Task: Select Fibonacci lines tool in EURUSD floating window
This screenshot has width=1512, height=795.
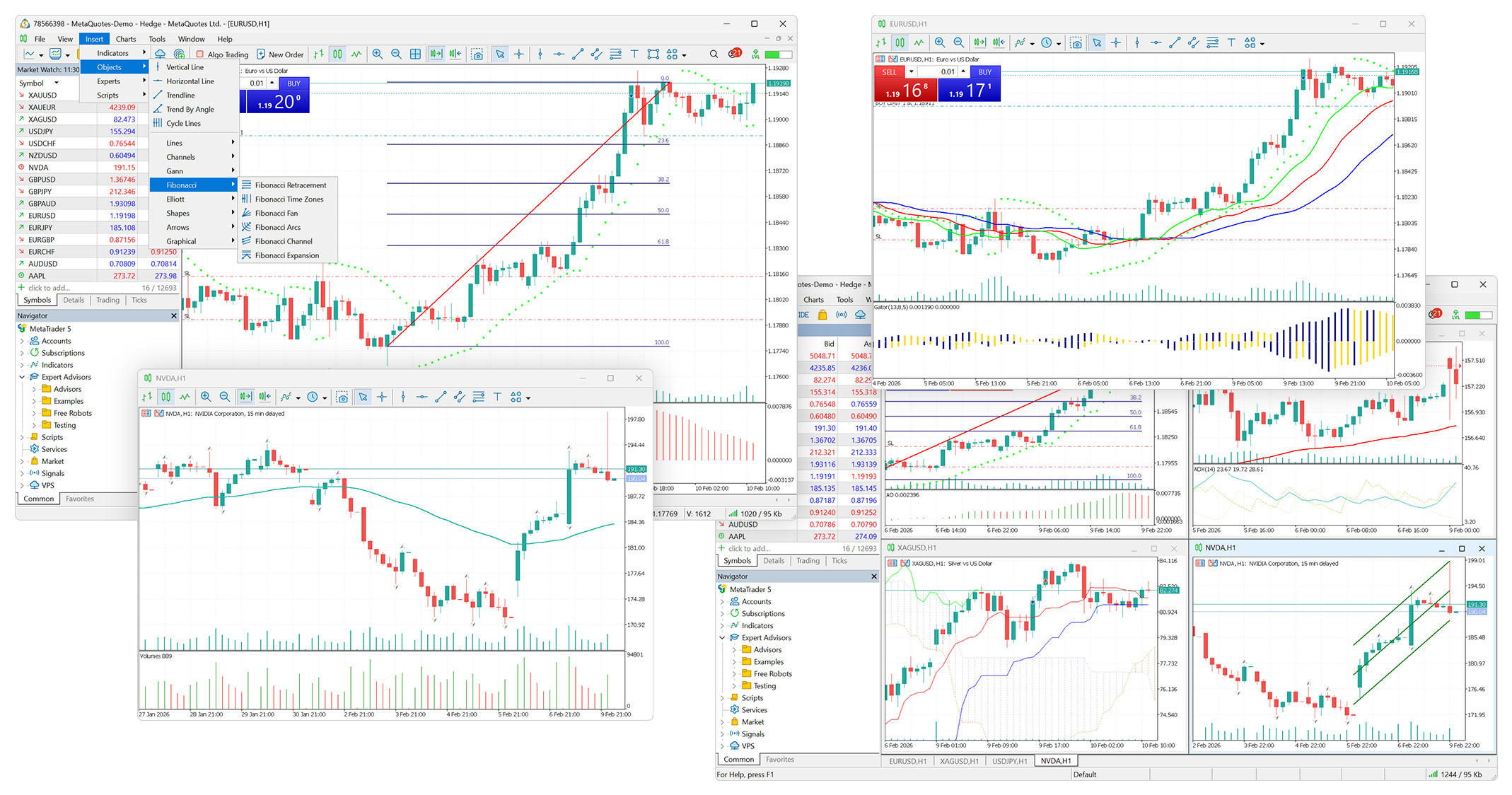Action: tap(1212, 43)
